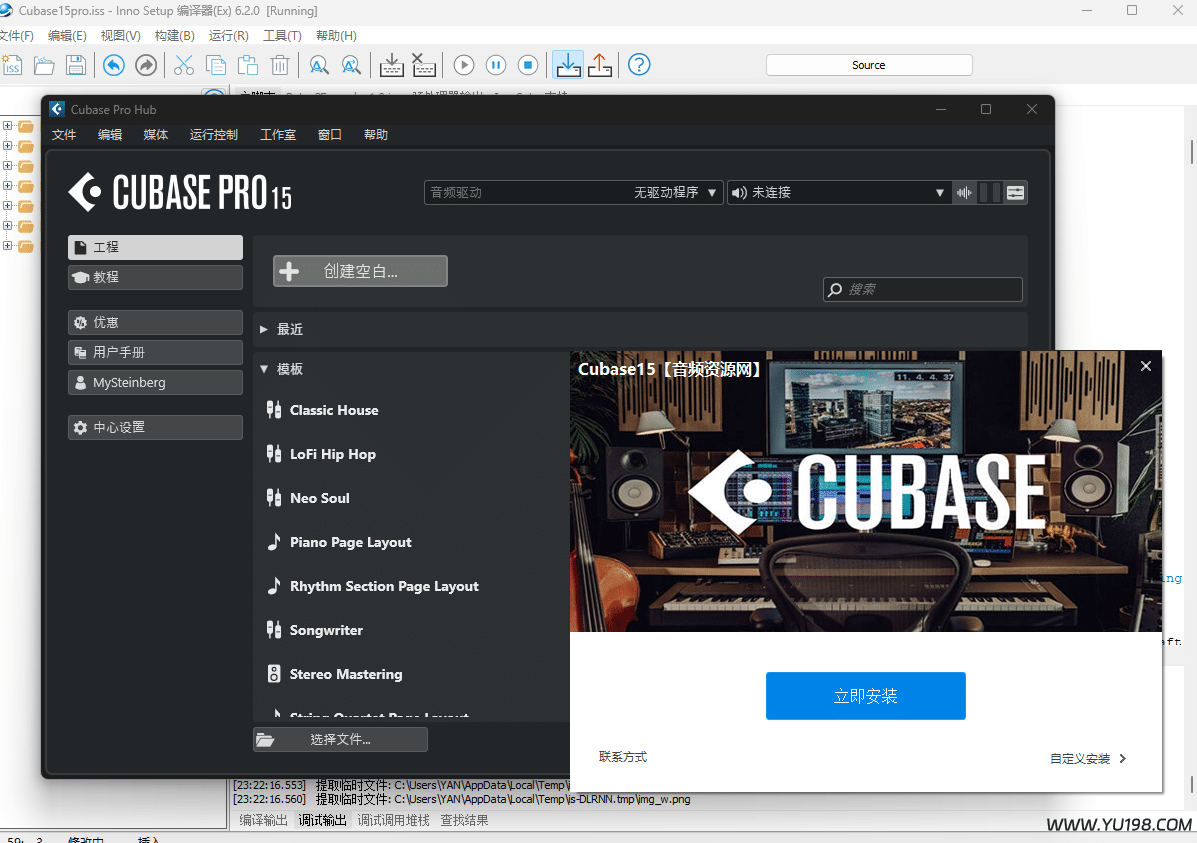1197x843 pixels.
Task: Expand the 未连接 audio output dropdown
Action: [x=938, y=192]
